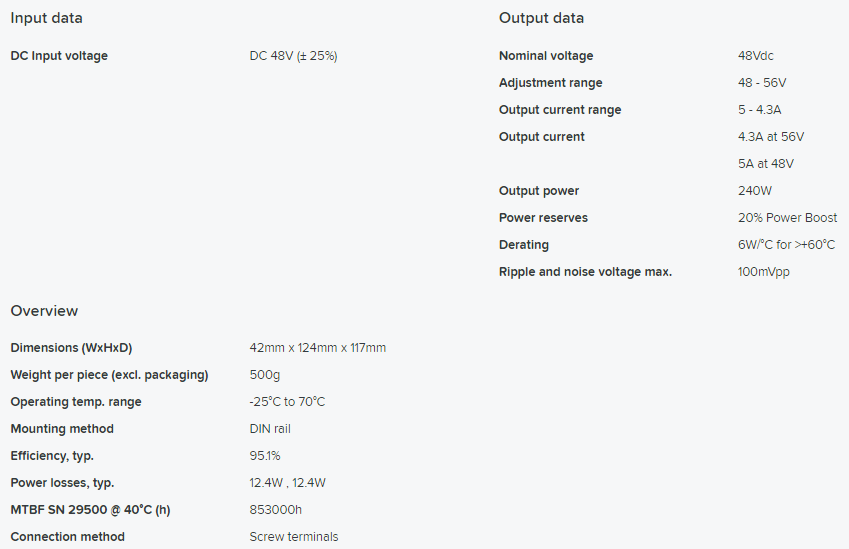Click the 5A at 48V value

point(765,164)
